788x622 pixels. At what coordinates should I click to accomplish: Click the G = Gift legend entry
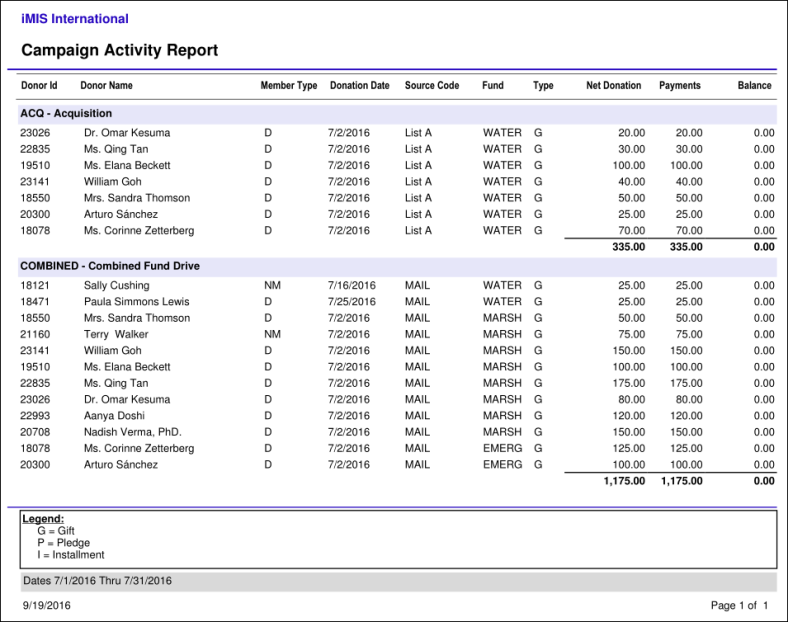pos(56,531)
